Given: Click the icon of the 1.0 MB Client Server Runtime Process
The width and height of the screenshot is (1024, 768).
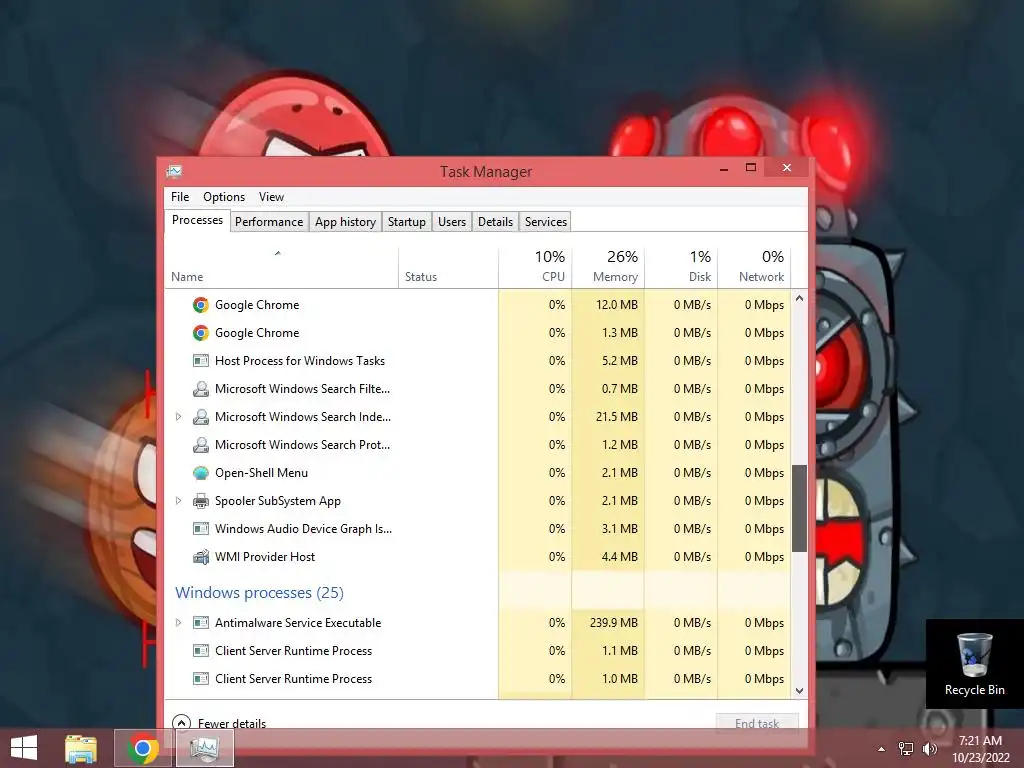Looking at the screenshot, I should pos(200,679).
